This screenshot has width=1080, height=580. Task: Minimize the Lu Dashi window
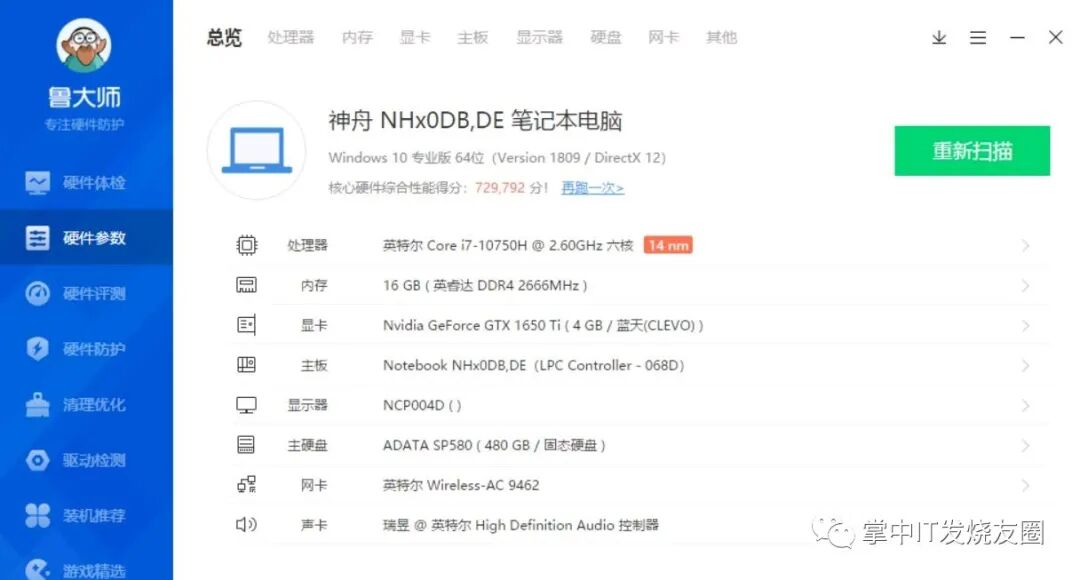[1017, 37]
